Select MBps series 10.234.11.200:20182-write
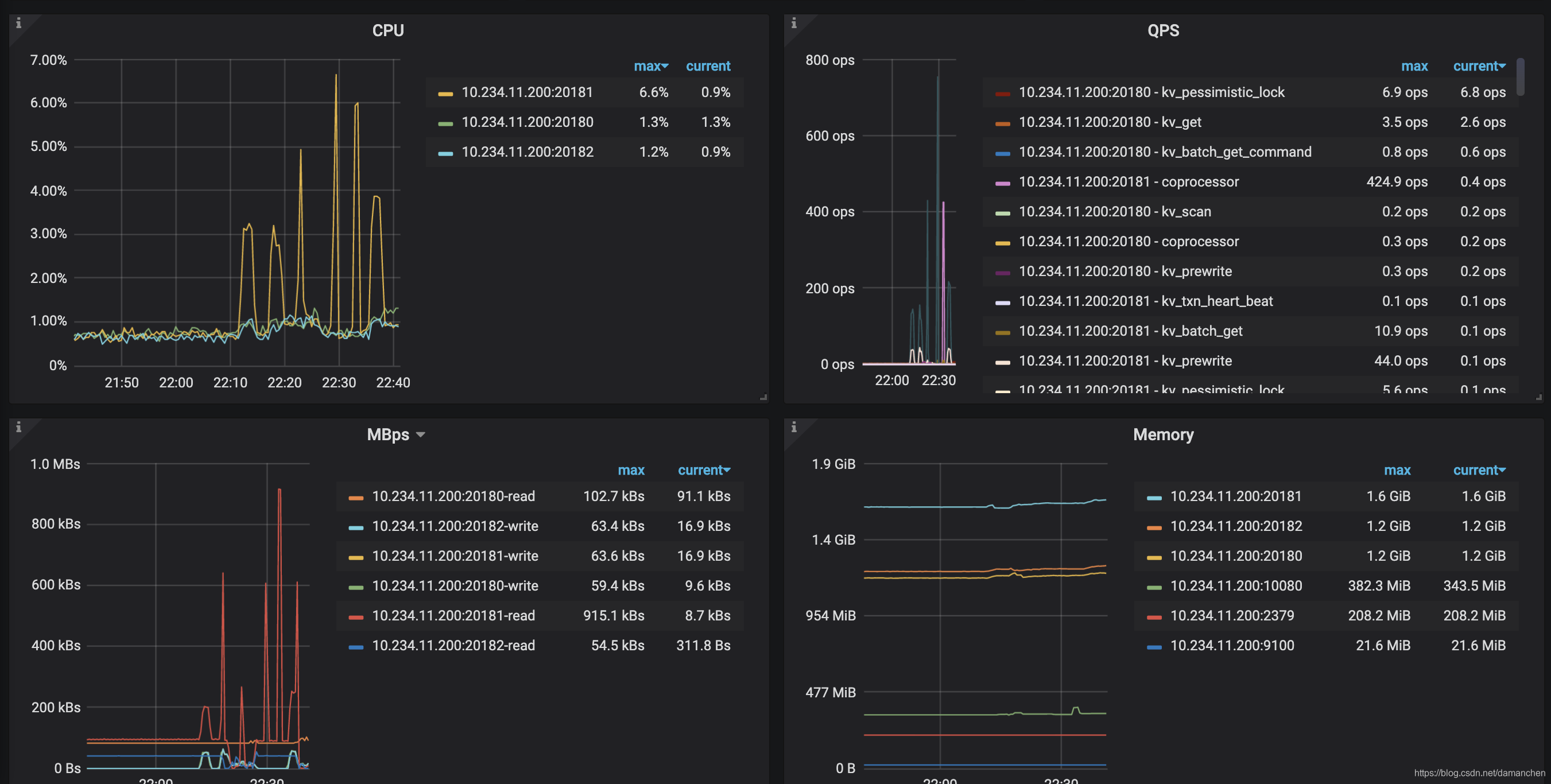The image size is (1551, 784). click(x=455, y=526)
